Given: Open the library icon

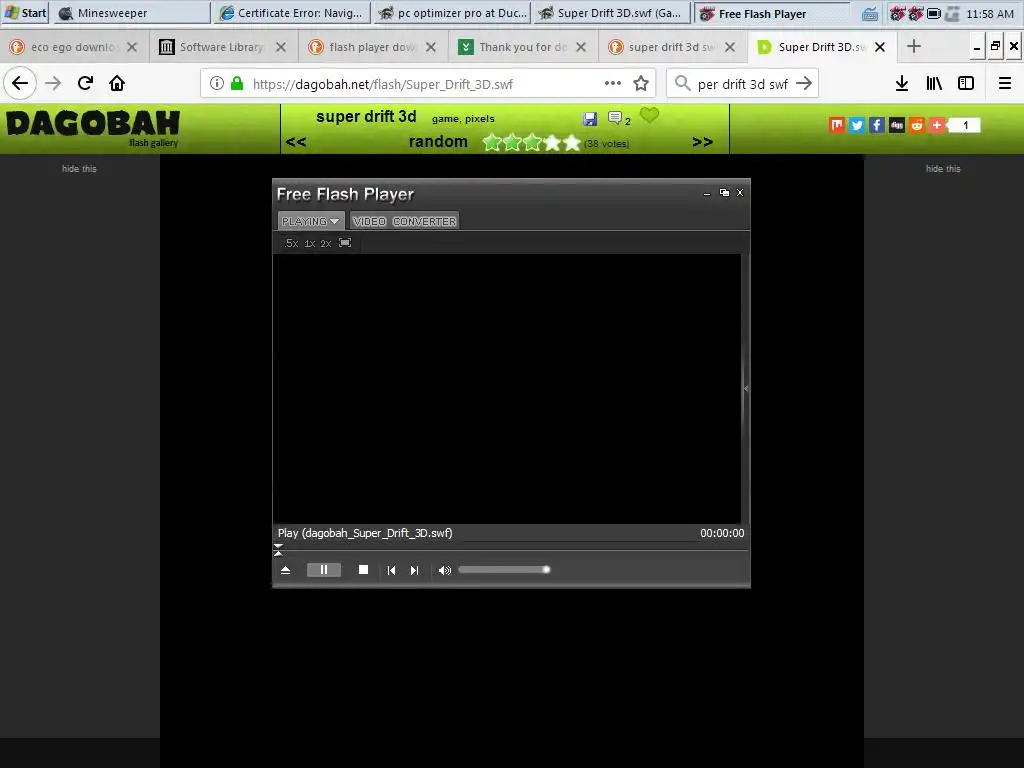Looking at the screenshot, I should pyautogui.click(x=934, y=84).
